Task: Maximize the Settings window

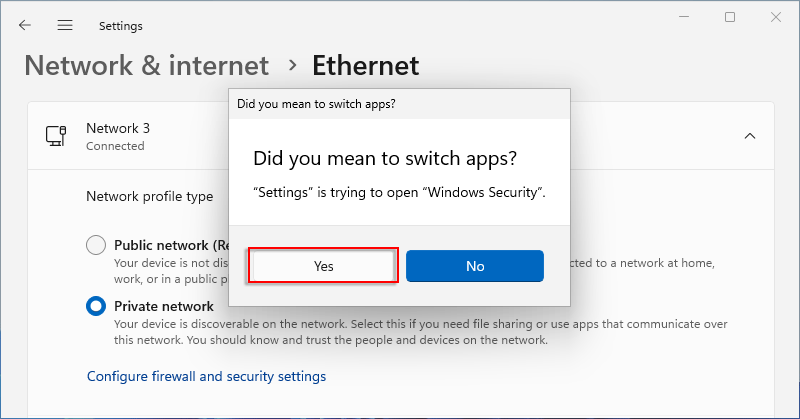Action: click(x=730, y=17)
